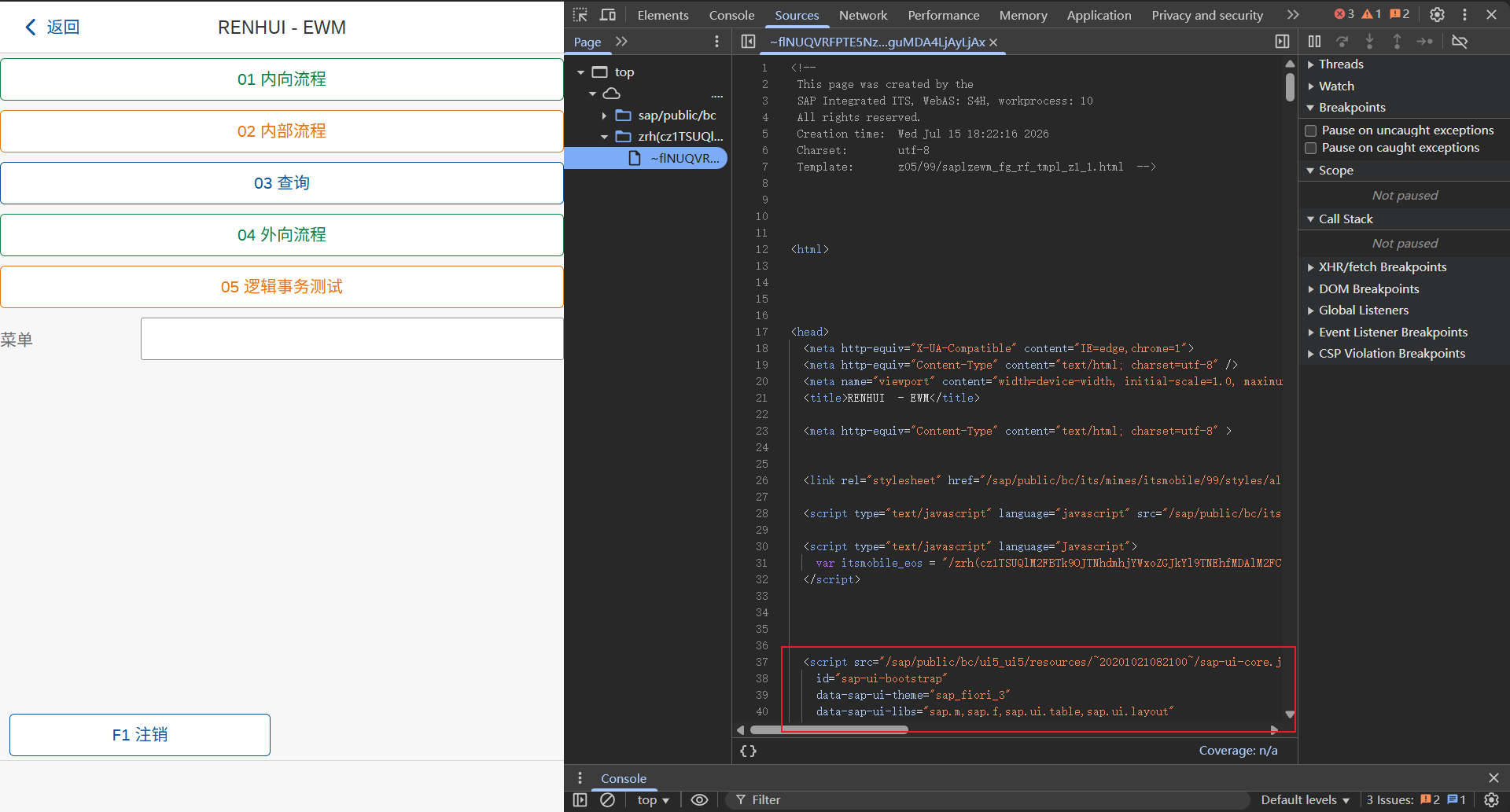1510x812 pixels.
Task: Expand the sap/public/bc folder
Action: pos(604,116)
